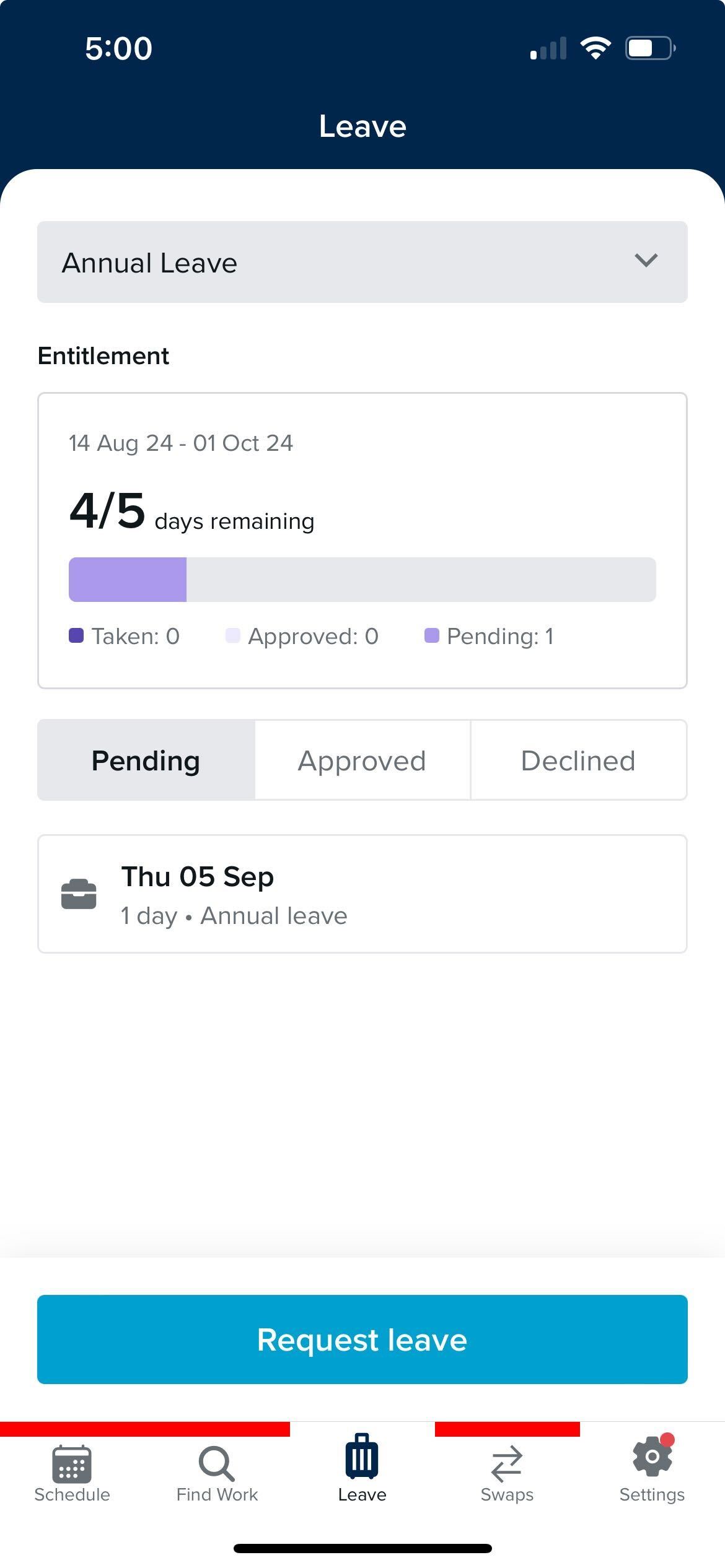725x1568 pixels.
Task: Tap the 14 Aug 24 entitlement card
Action: 362,541
